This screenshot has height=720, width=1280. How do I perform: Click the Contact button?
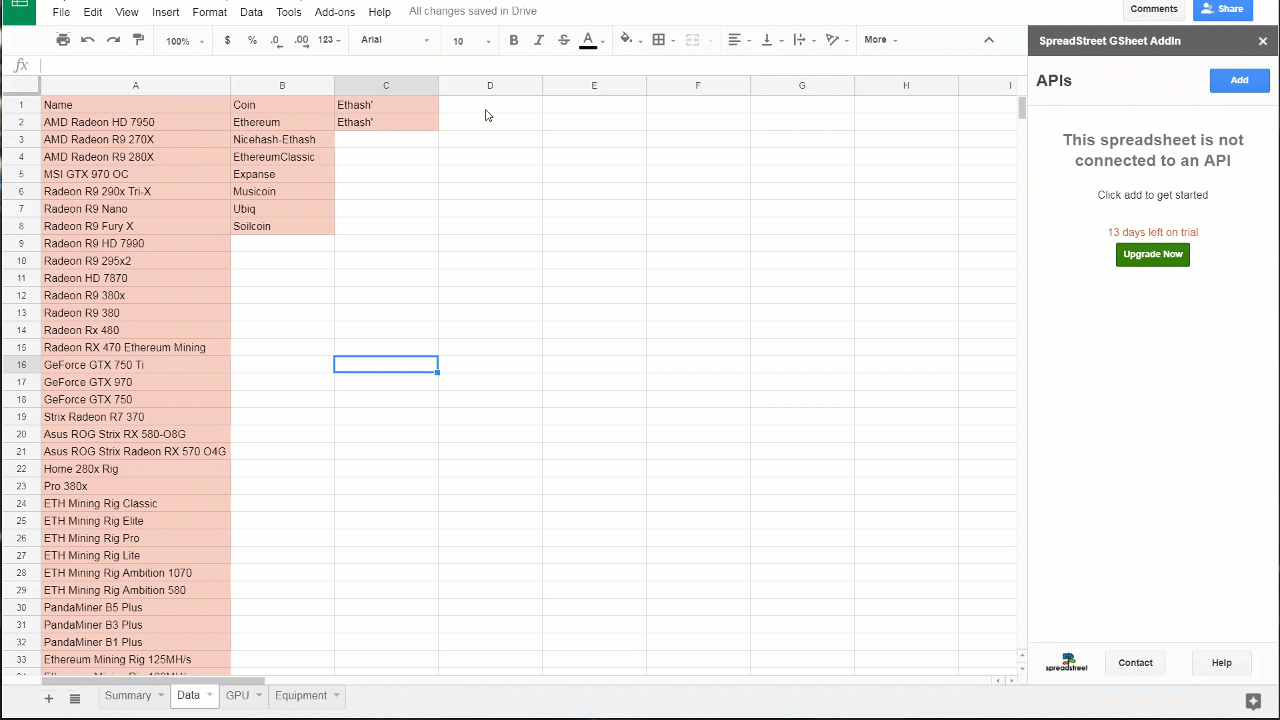coord(1136,662)
